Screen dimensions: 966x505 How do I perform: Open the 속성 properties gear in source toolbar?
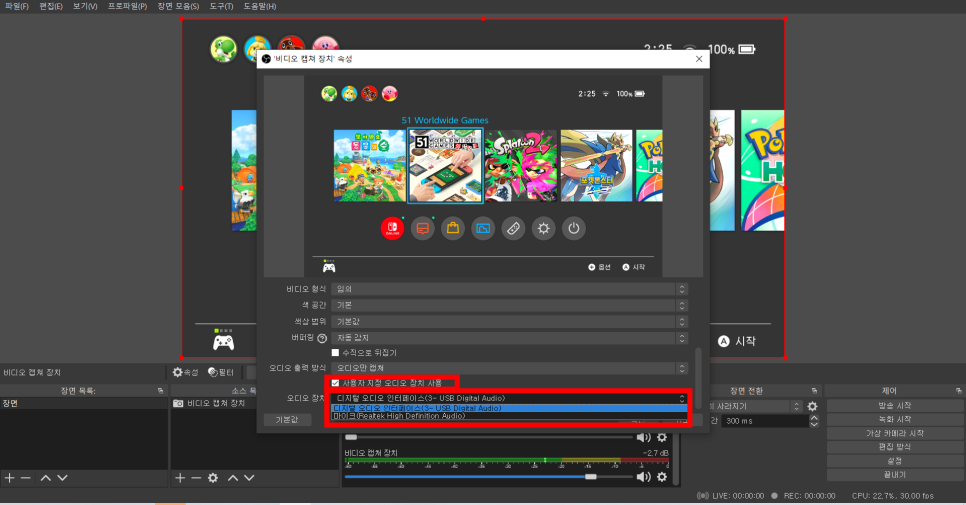[185, 372]
